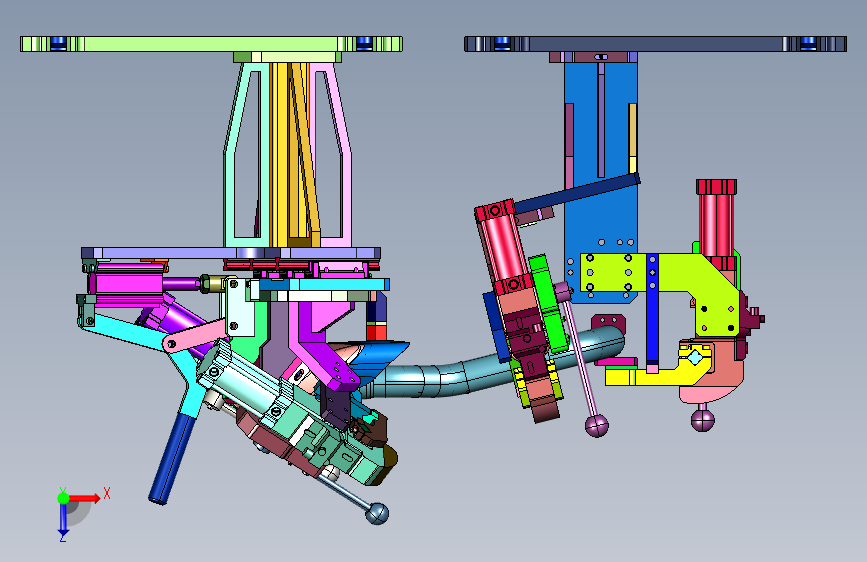The width and height of the screenshot is (867, 562).
Task: Select the lavender horizontal base plate
Action: pyautogui.click(x=231, y=253)
